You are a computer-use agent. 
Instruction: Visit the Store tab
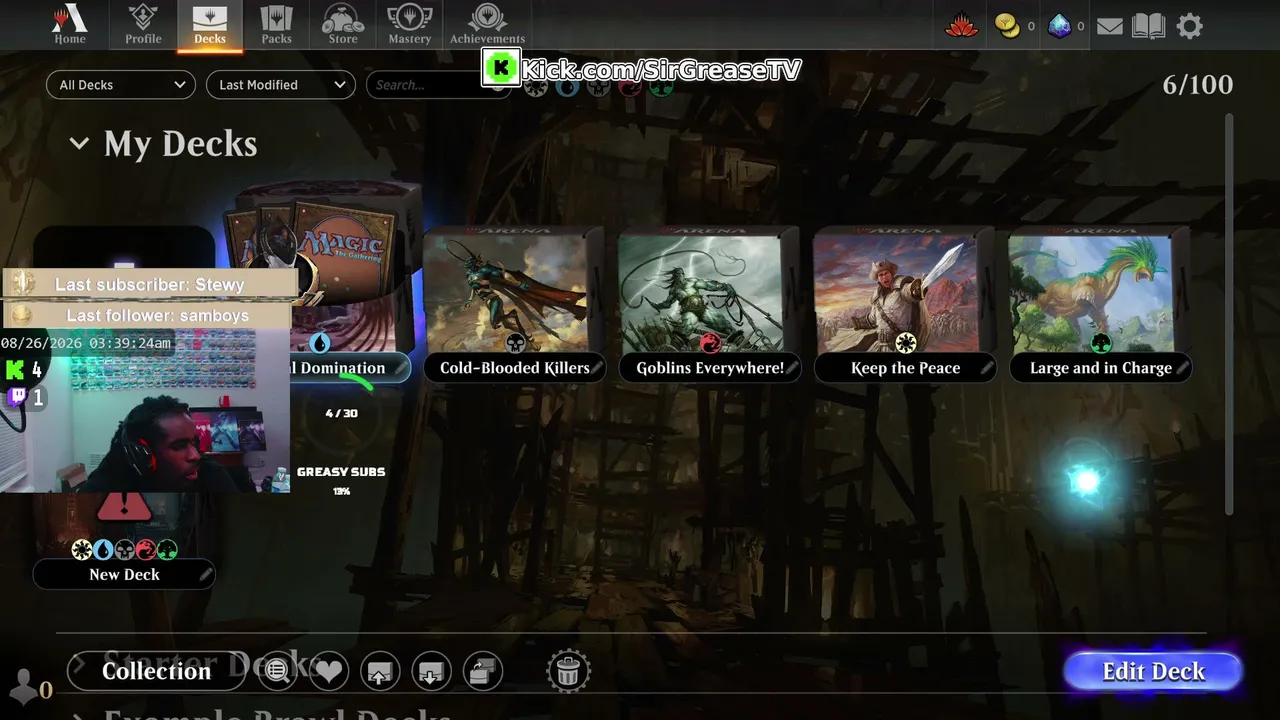[x=343, y=25]
